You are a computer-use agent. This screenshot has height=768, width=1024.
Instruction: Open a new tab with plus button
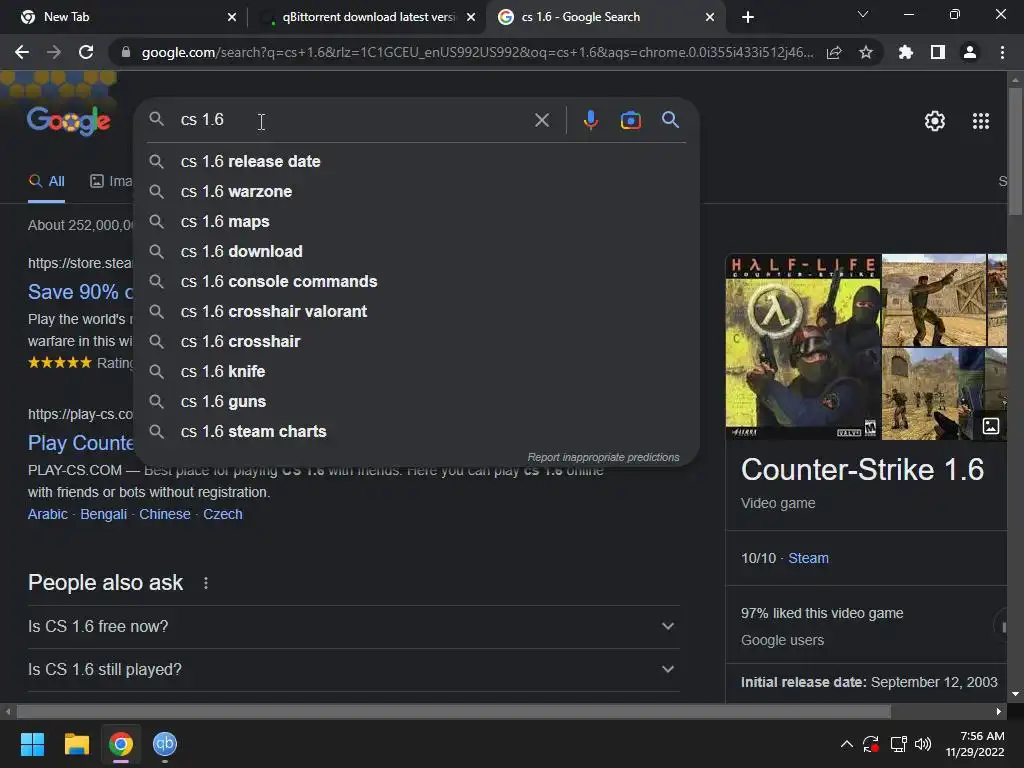[x=748, y=17]
